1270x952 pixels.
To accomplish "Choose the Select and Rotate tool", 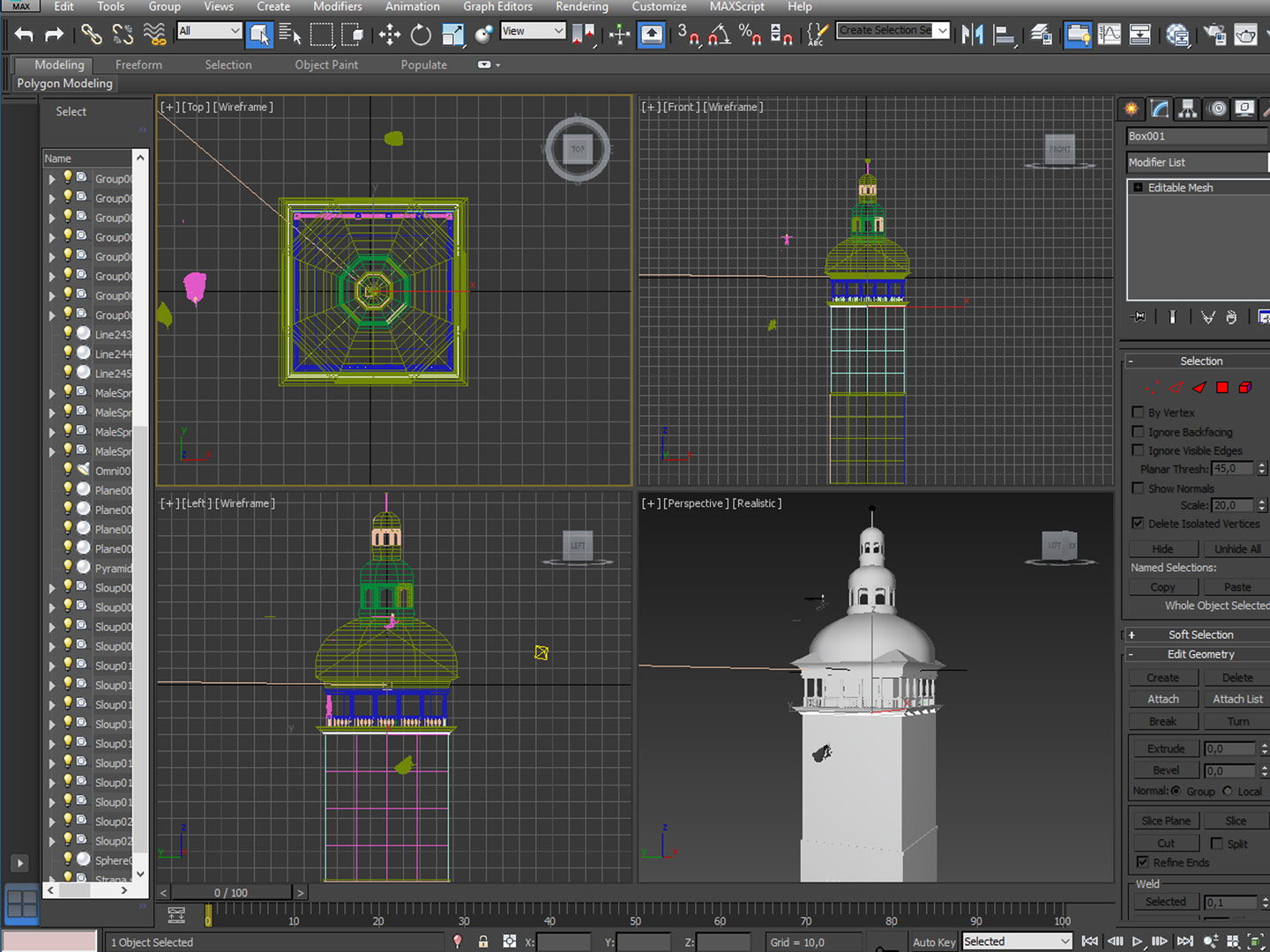I will point(421,34).
